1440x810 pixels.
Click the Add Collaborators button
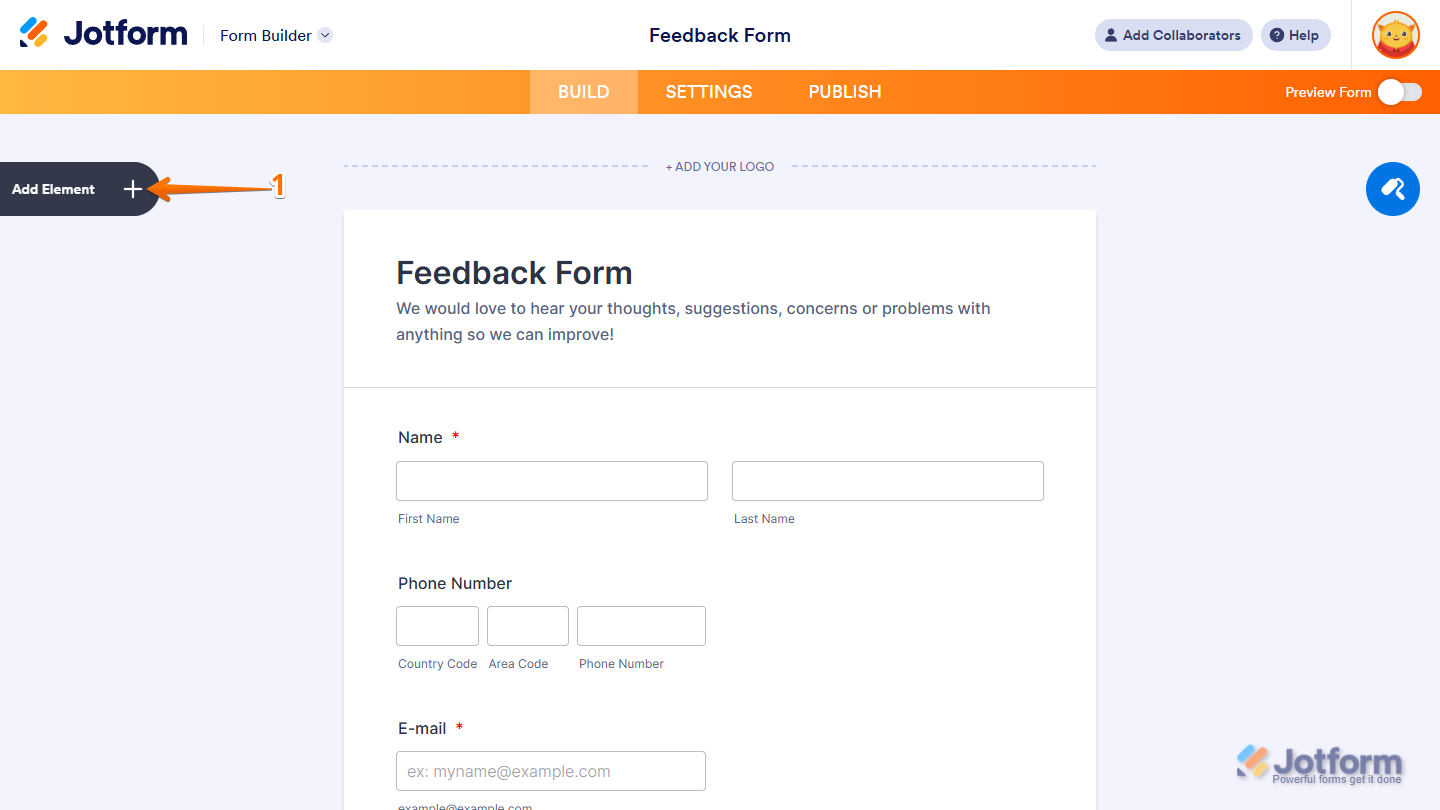point(1173,35)
